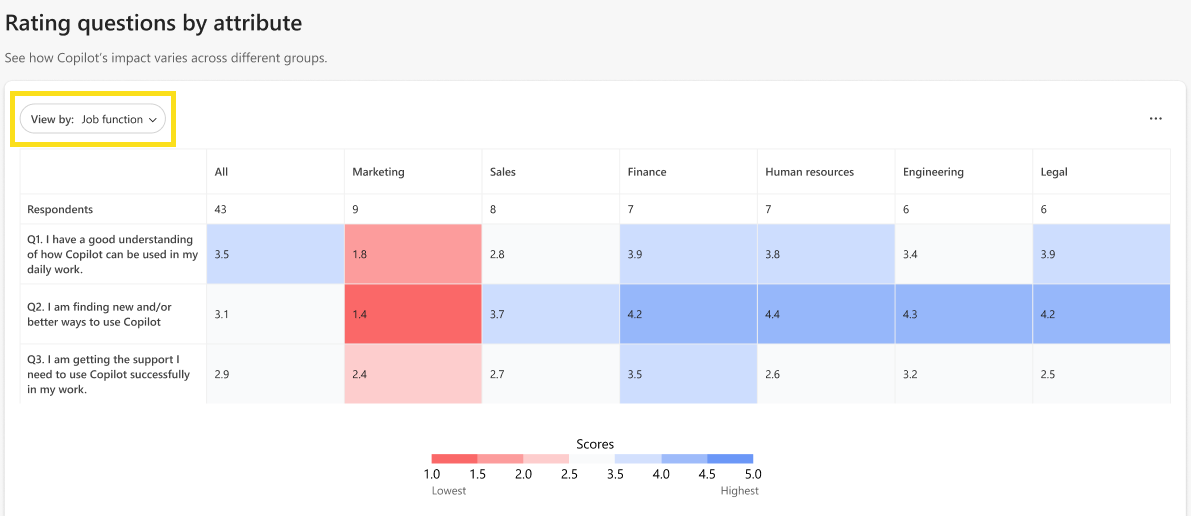Click Engineering Q2 score cell 4.3
This screenshot has width=1191, height=516.
point(963,314)
